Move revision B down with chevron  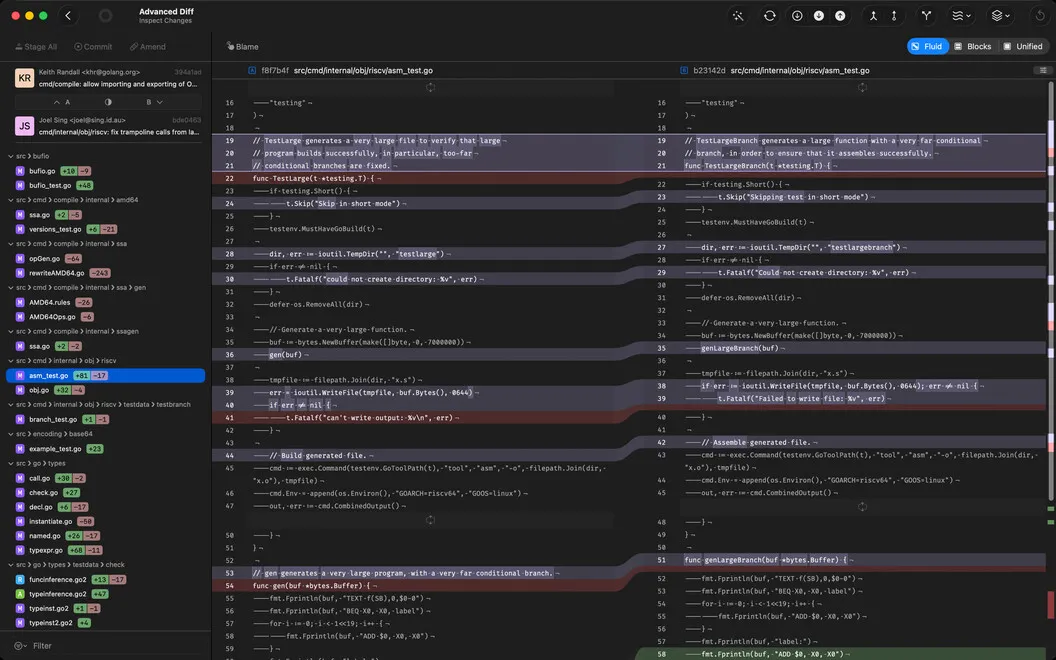[x=160, y=102]
